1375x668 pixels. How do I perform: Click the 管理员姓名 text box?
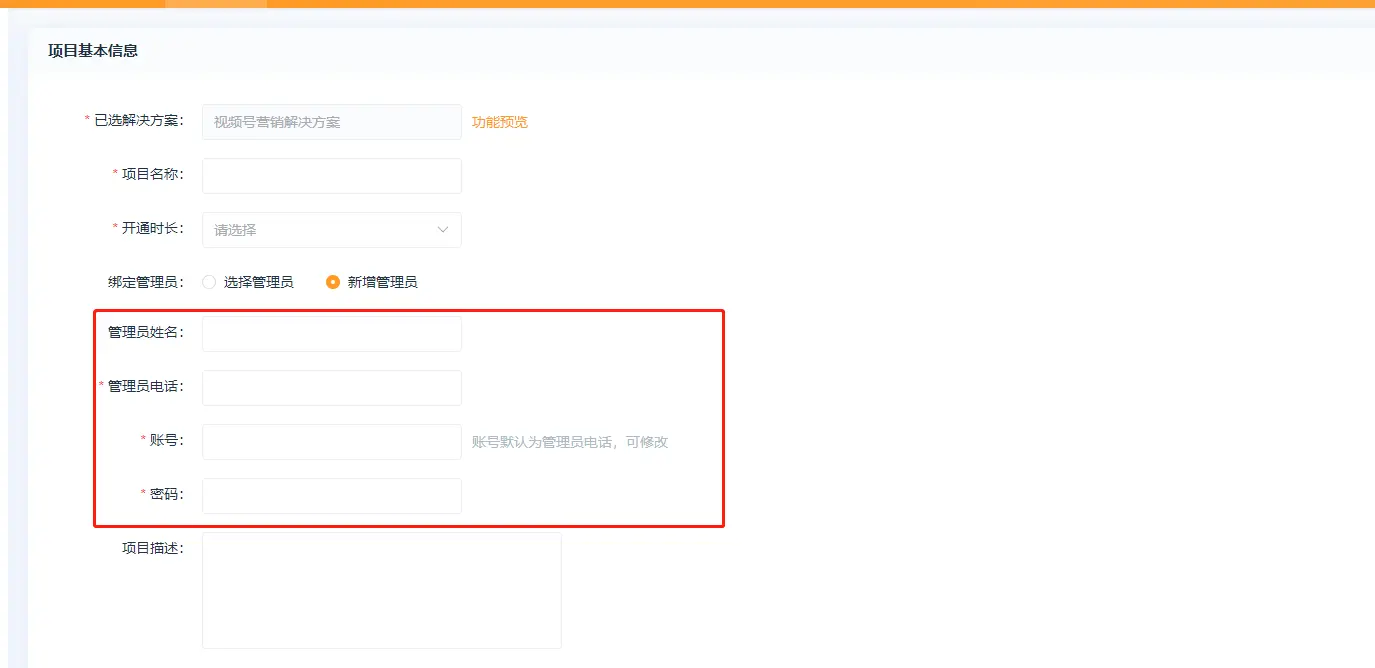331,334
